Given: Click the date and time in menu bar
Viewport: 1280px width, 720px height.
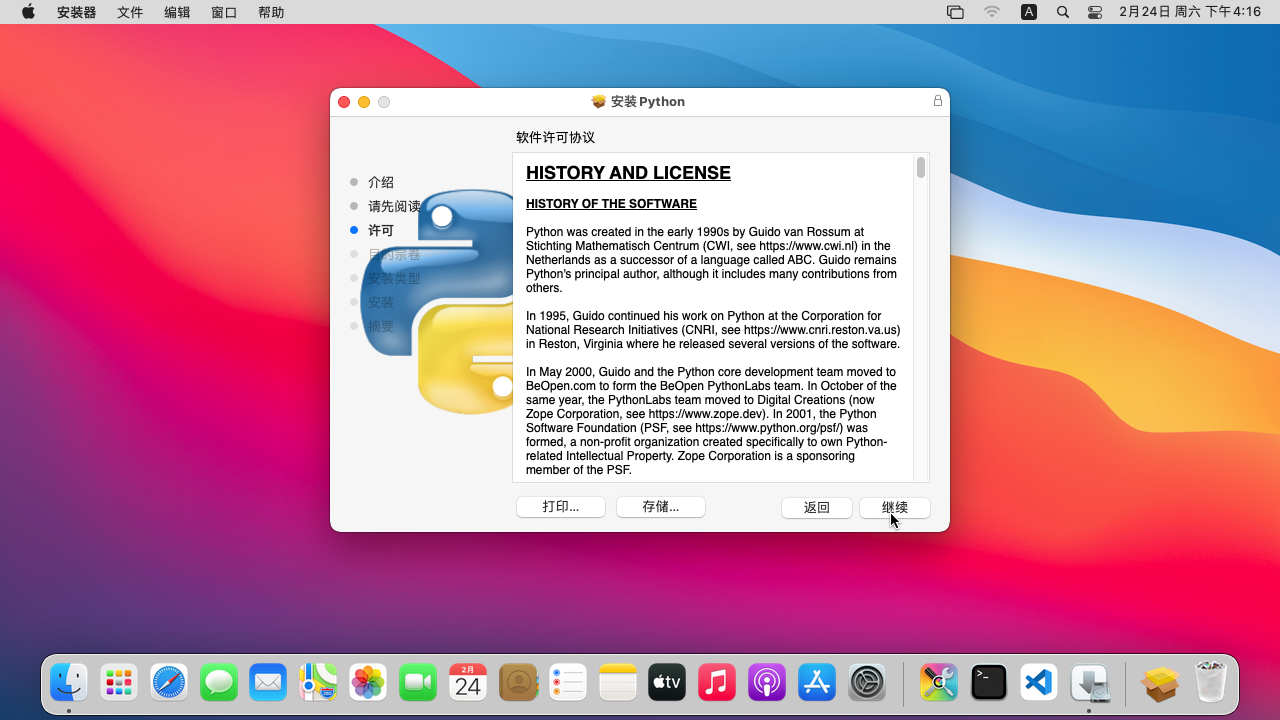Looking at the screenshot, I should [1190, 12].
